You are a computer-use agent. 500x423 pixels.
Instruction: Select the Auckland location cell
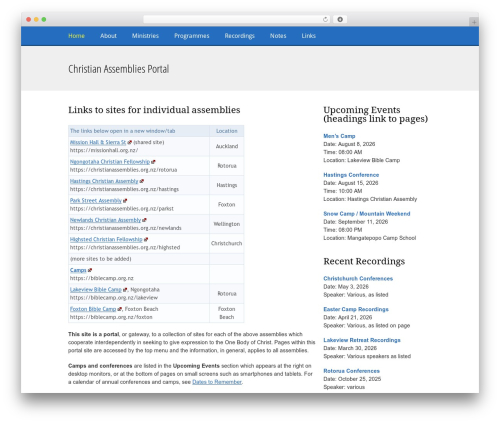coord(227,146)
